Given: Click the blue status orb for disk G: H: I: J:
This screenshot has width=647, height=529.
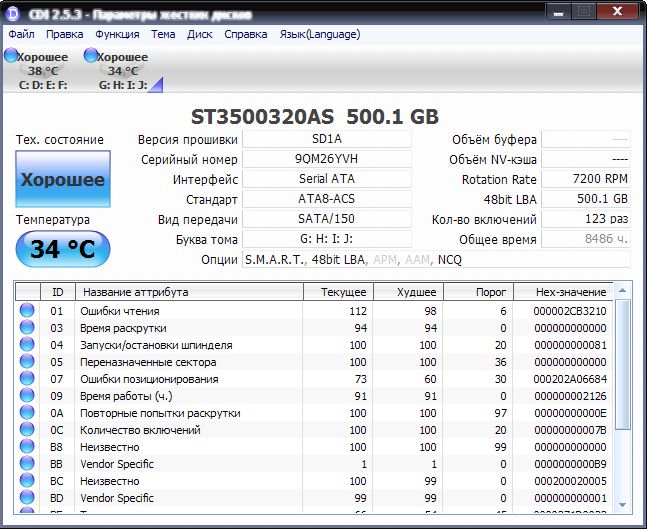Looking at the screenshot, I should coord(90,55).
